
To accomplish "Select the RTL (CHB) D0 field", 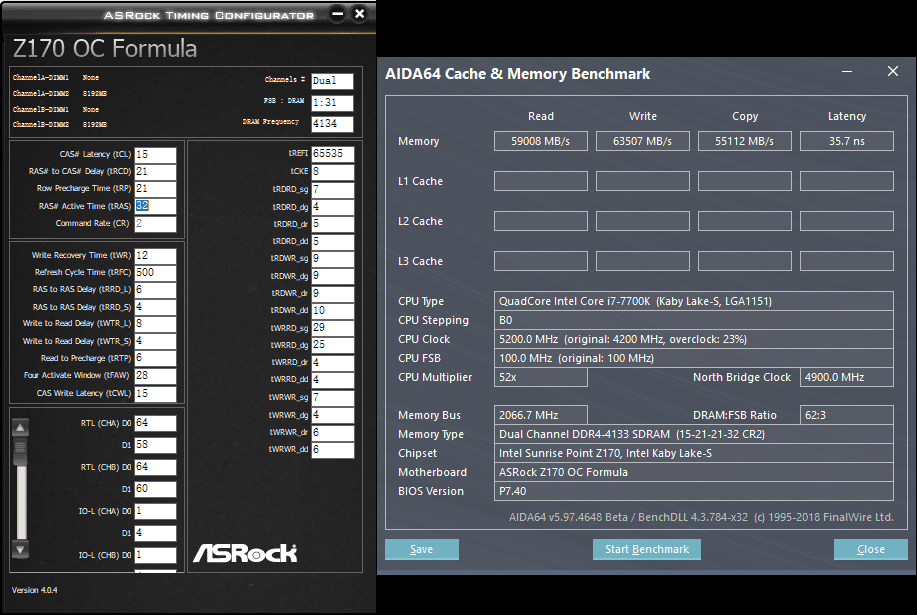I will click(155, 467).
